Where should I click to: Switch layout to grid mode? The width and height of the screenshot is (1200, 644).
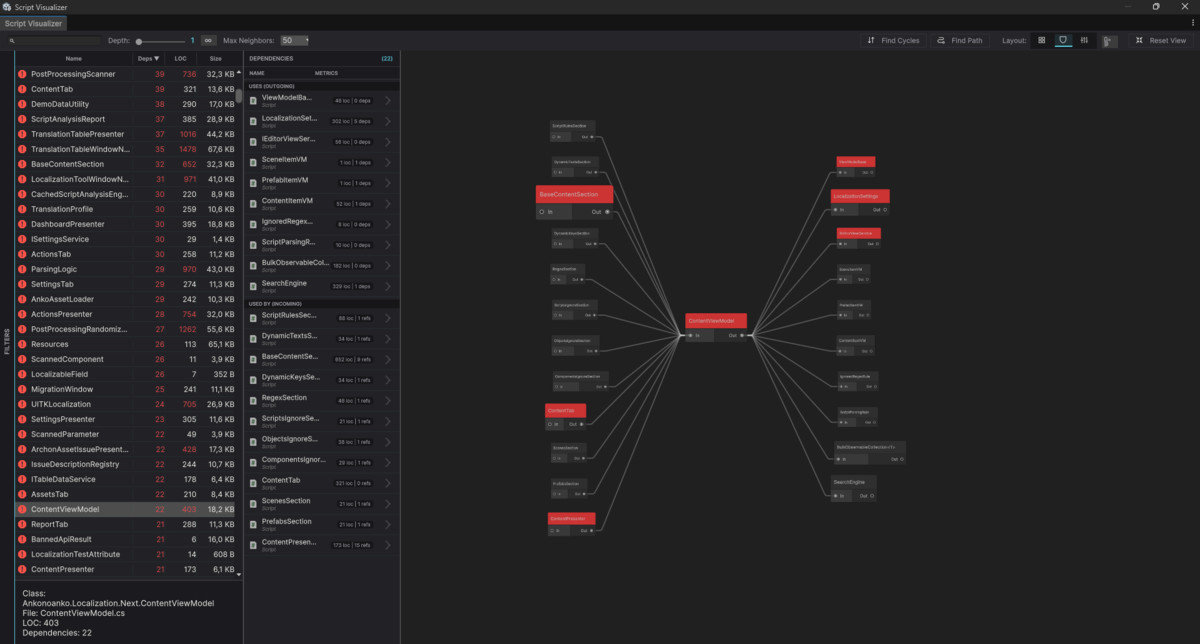coord(1042,40)
